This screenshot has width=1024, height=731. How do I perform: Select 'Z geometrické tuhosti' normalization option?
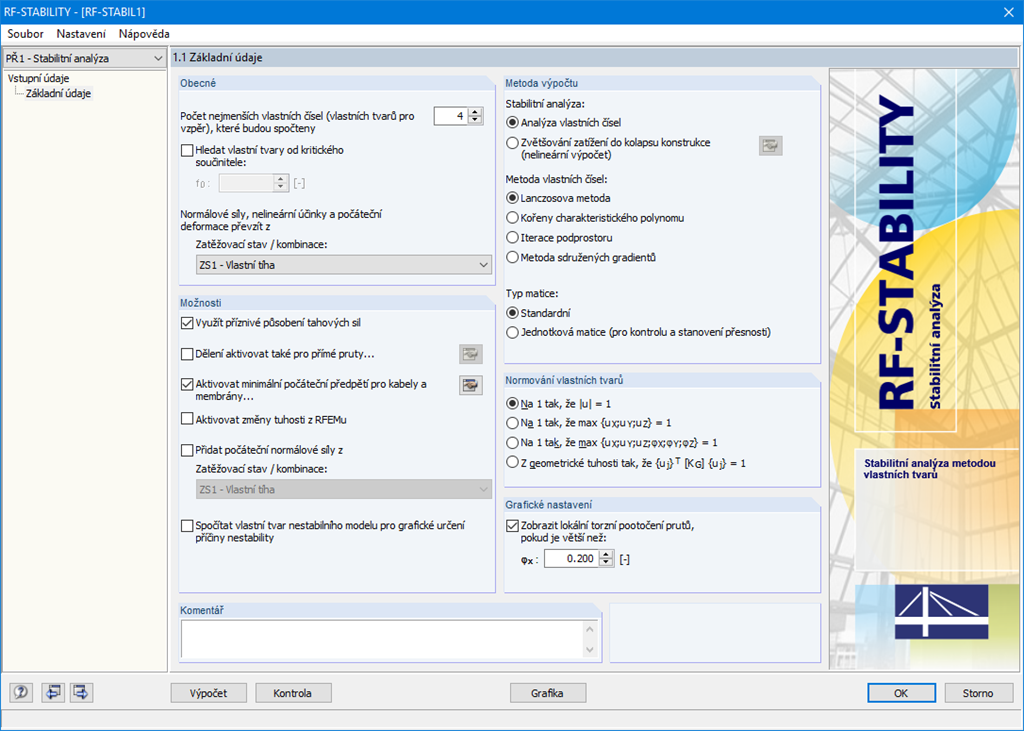point(513,463)
